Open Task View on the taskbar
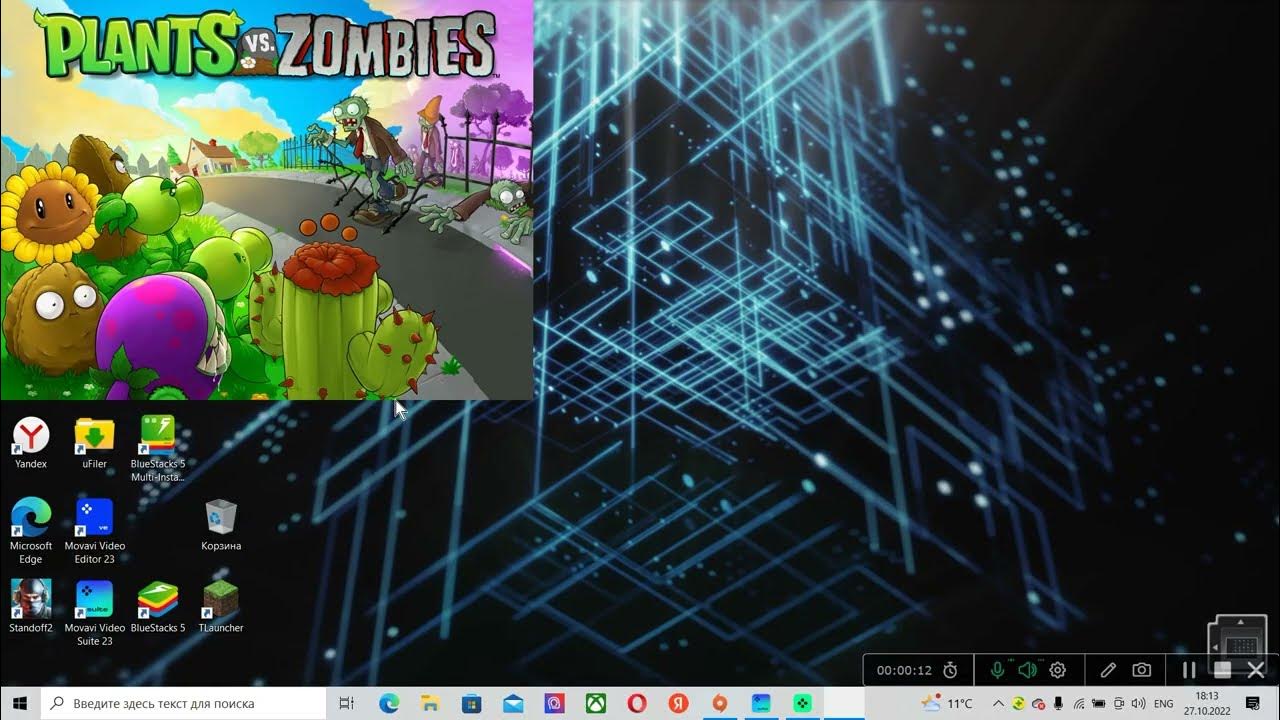Viewport: 1280px width, 720px height. click(347, 703)
